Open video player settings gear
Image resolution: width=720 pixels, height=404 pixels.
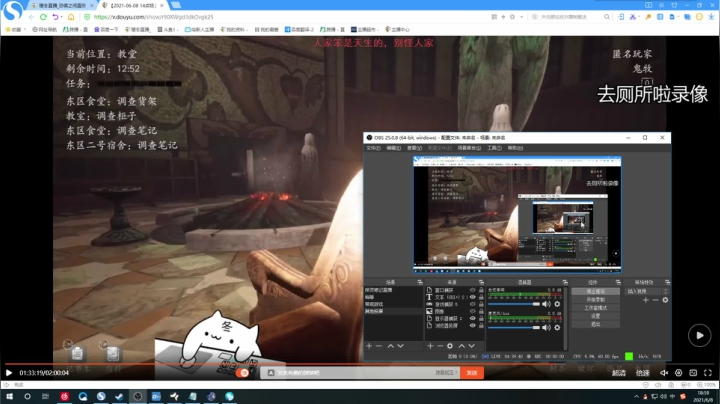(x=679, y=373)
